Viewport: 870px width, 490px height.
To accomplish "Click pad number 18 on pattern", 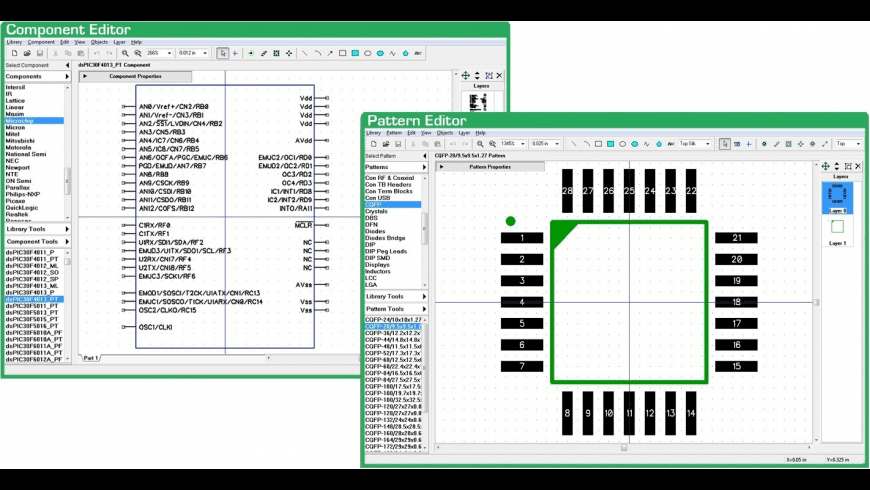I will (736, 302).
